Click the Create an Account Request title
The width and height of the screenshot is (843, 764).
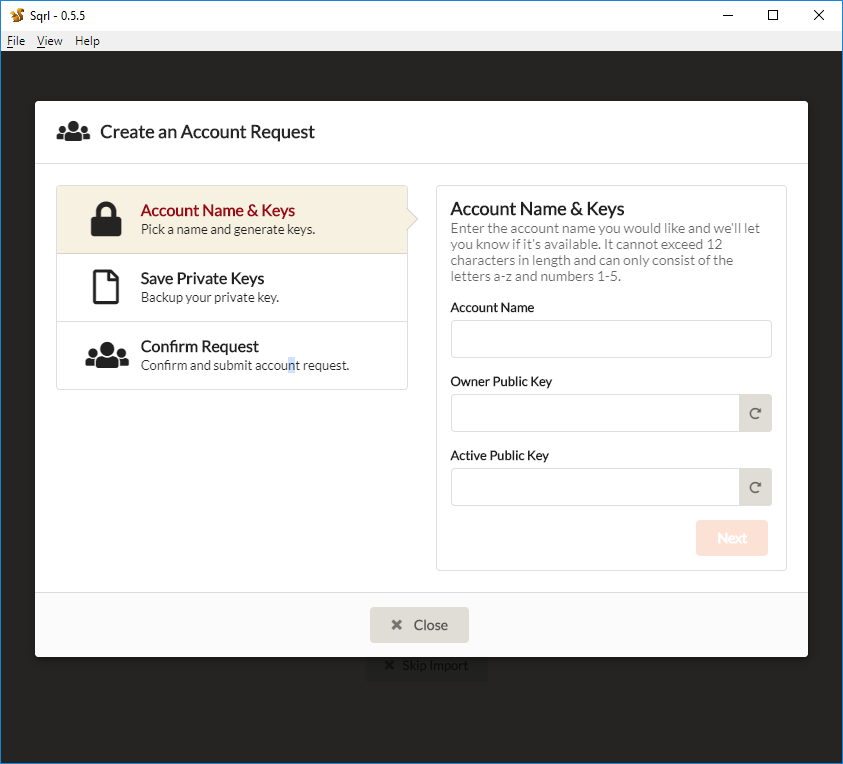tap(207, 132)
